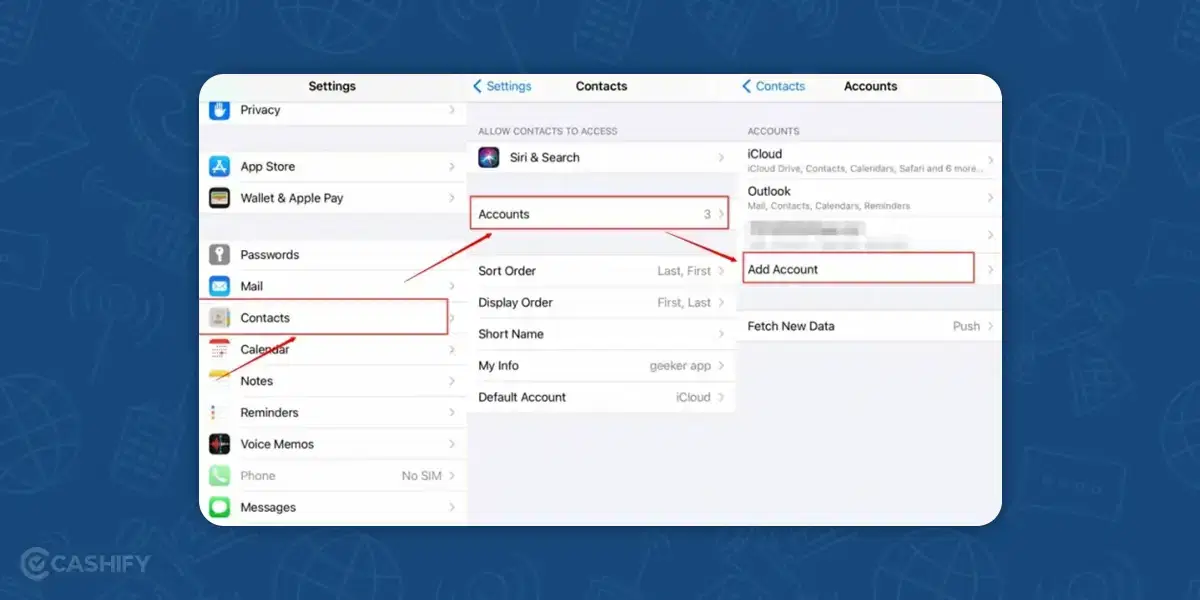Tap the 'iCloud' default account value
The height and width of the screenshot is (600, 1200).
coord(693,397)
